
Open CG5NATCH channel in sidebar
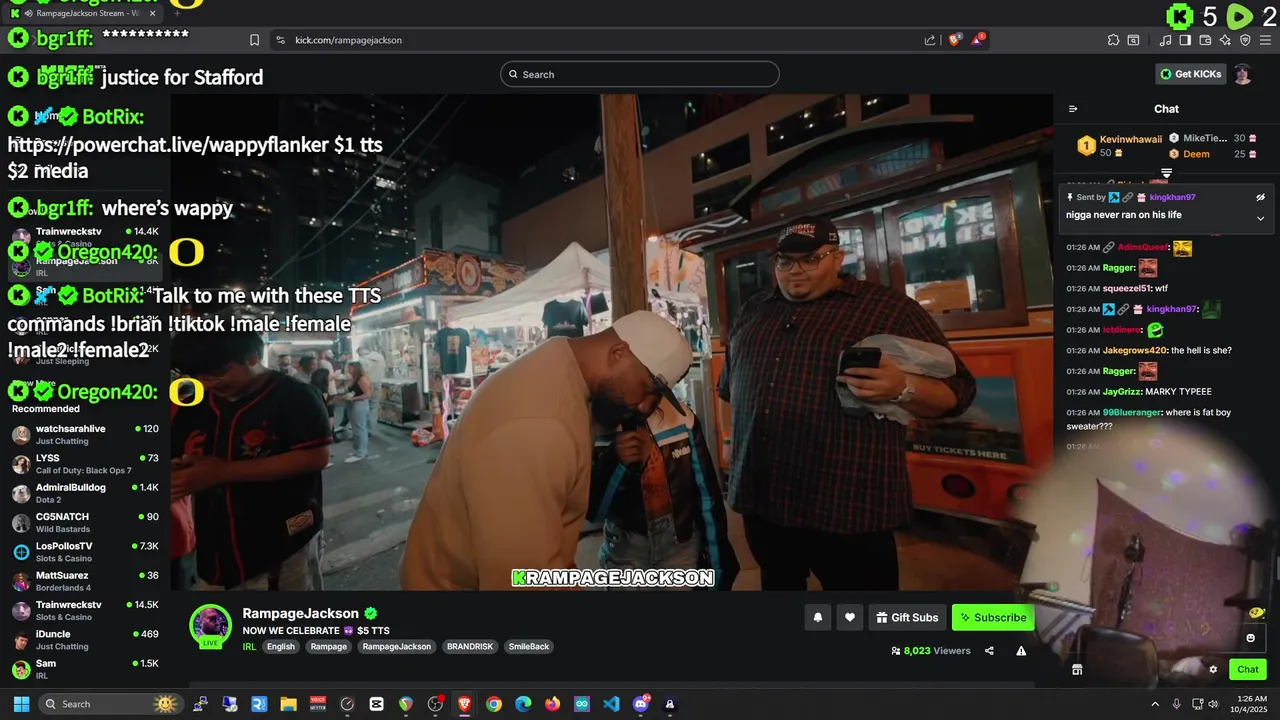click(85, 522)
